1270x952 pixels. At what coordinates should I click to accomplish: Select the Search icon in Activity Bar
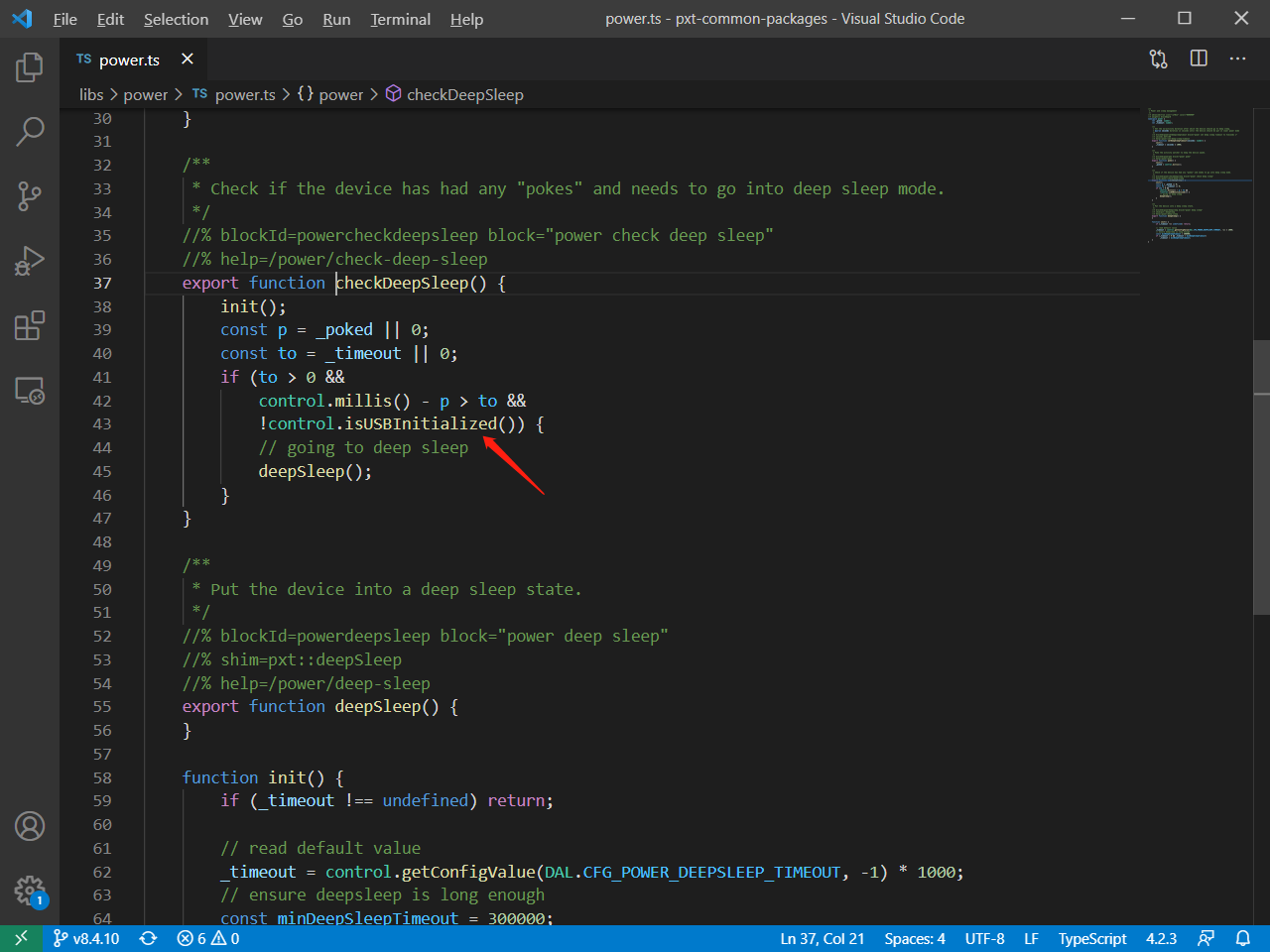[29, 130]
